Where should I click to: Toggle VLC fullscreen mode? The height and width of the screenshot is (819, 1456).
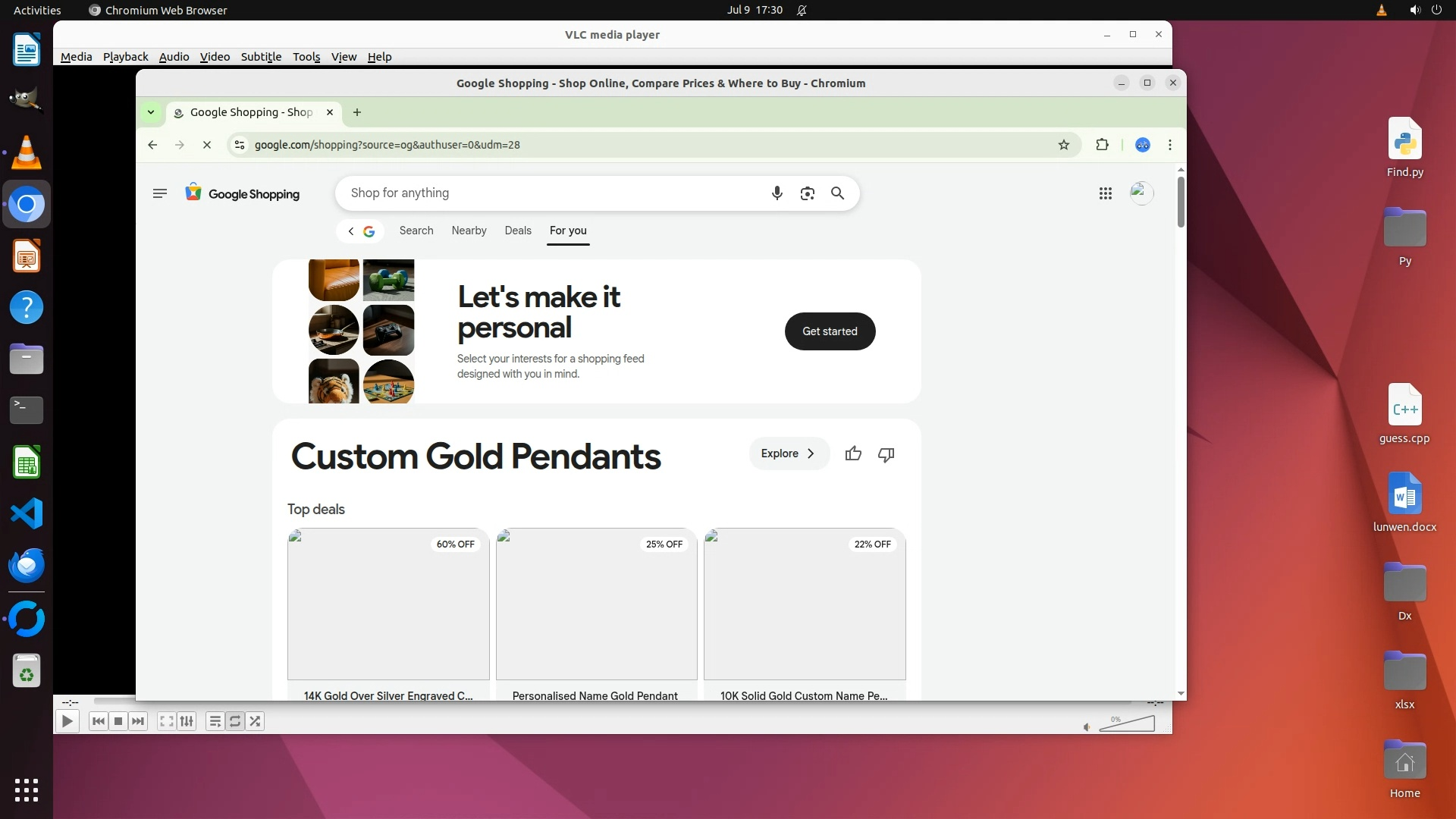[166, 721]
